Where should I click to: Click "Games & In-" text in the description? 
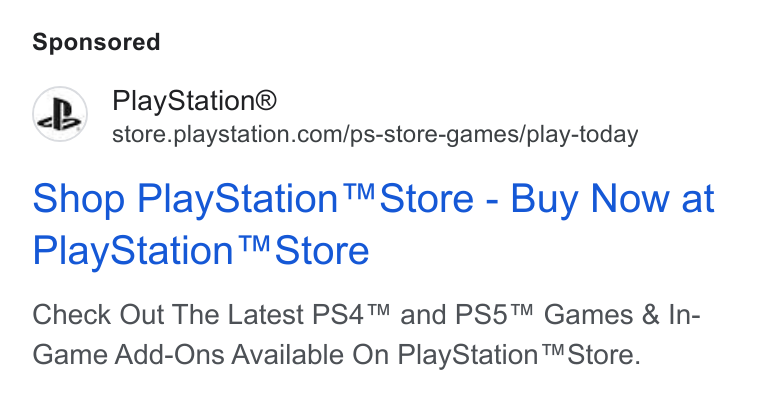click(622, 314)
